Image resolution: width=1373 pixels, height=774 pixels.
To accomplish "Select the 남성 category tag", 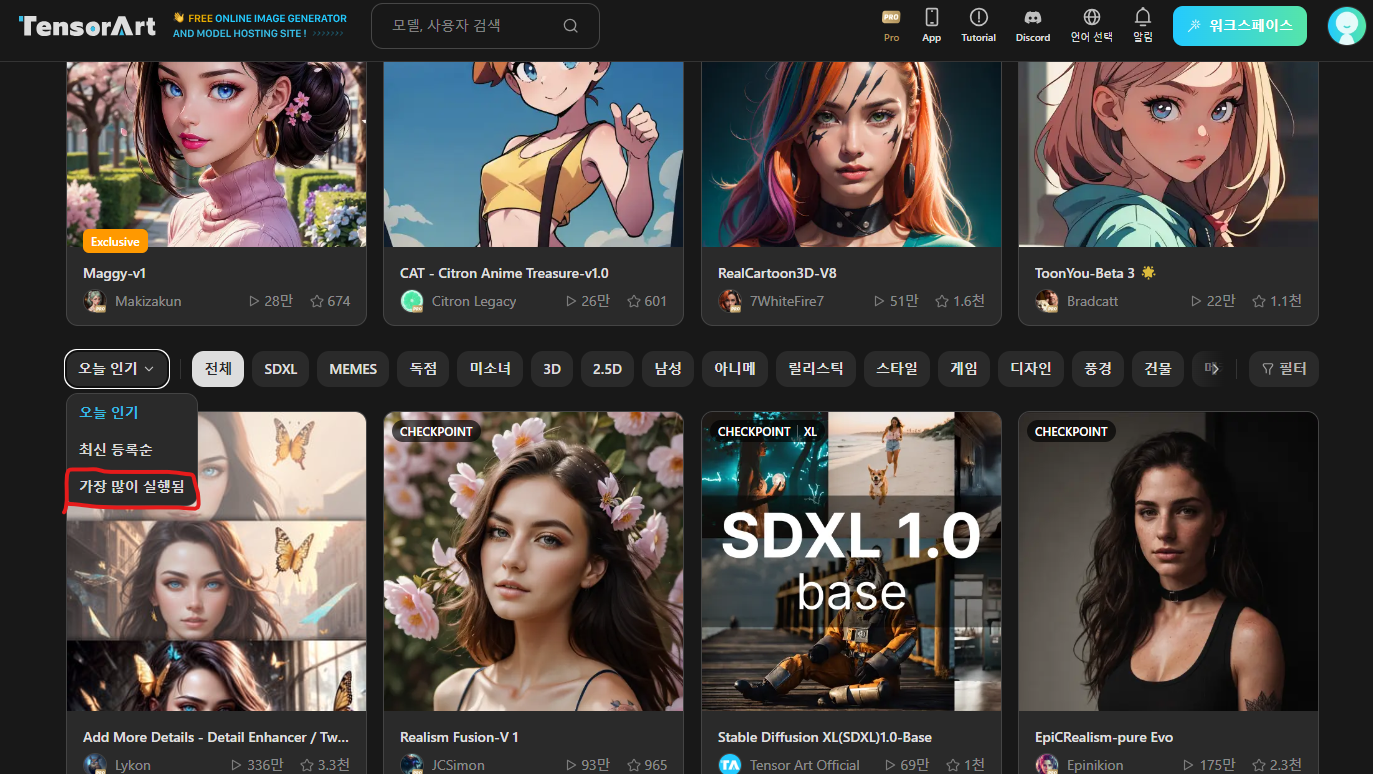I will click(x=667, y=369).
